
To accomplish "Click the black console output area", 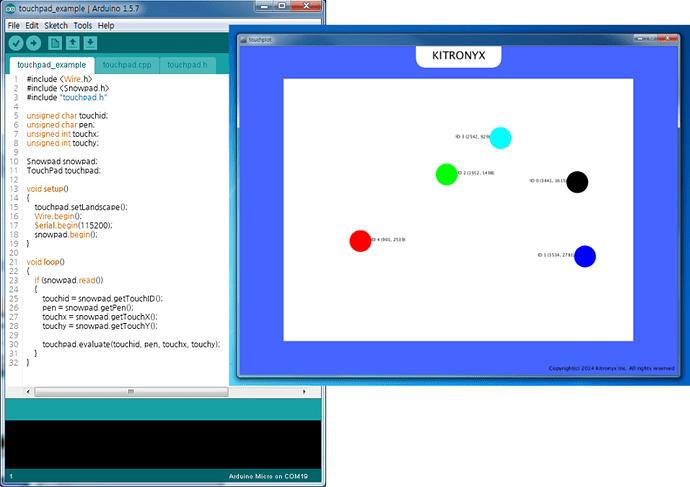I will (163, 444).
